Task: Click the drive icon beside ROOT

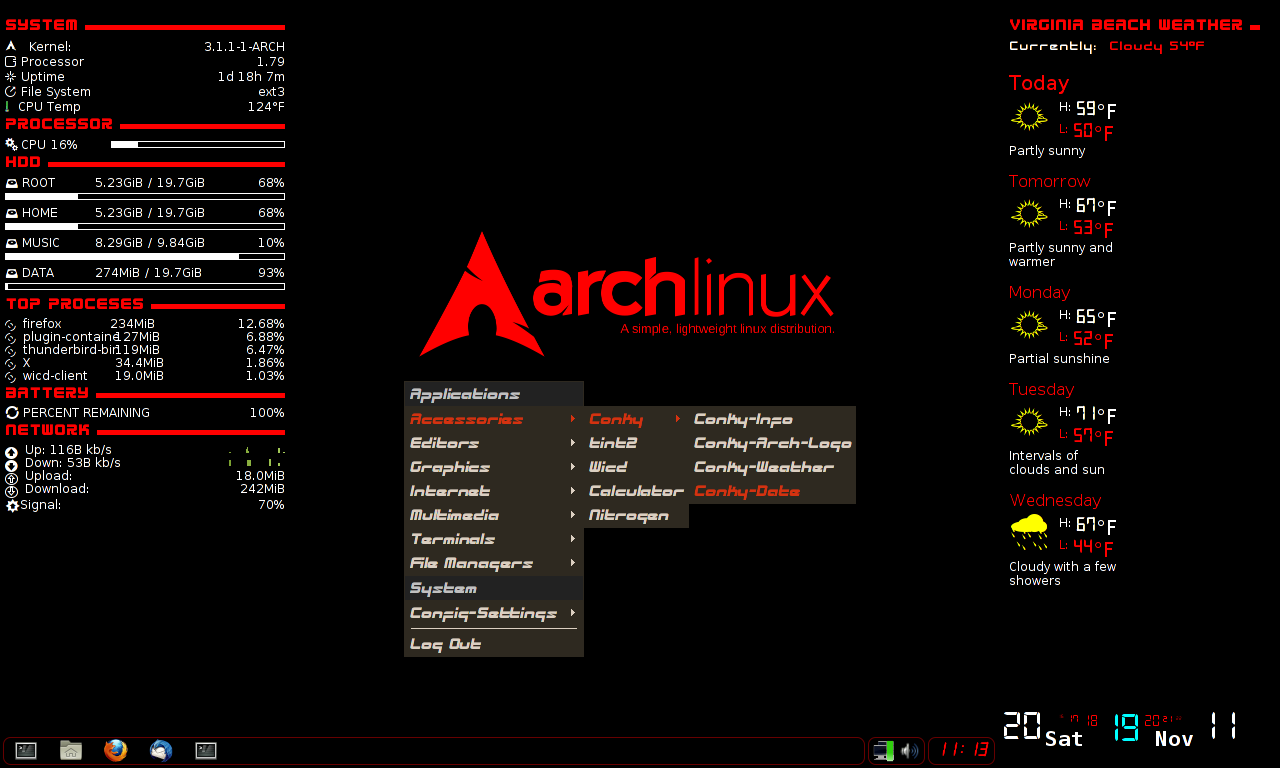Action: (x=12, y=184)
